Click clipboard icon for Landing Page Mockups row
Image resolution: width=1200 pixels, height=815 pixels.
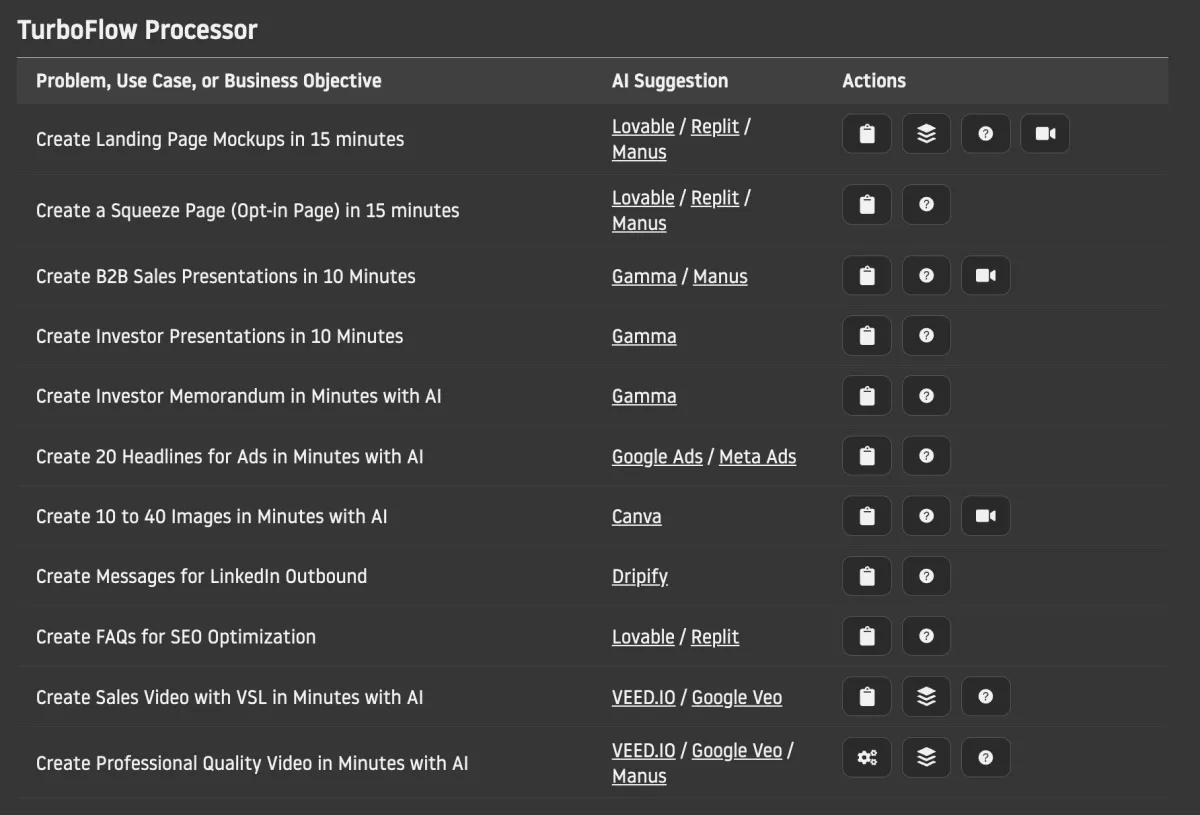pos(867,134)
